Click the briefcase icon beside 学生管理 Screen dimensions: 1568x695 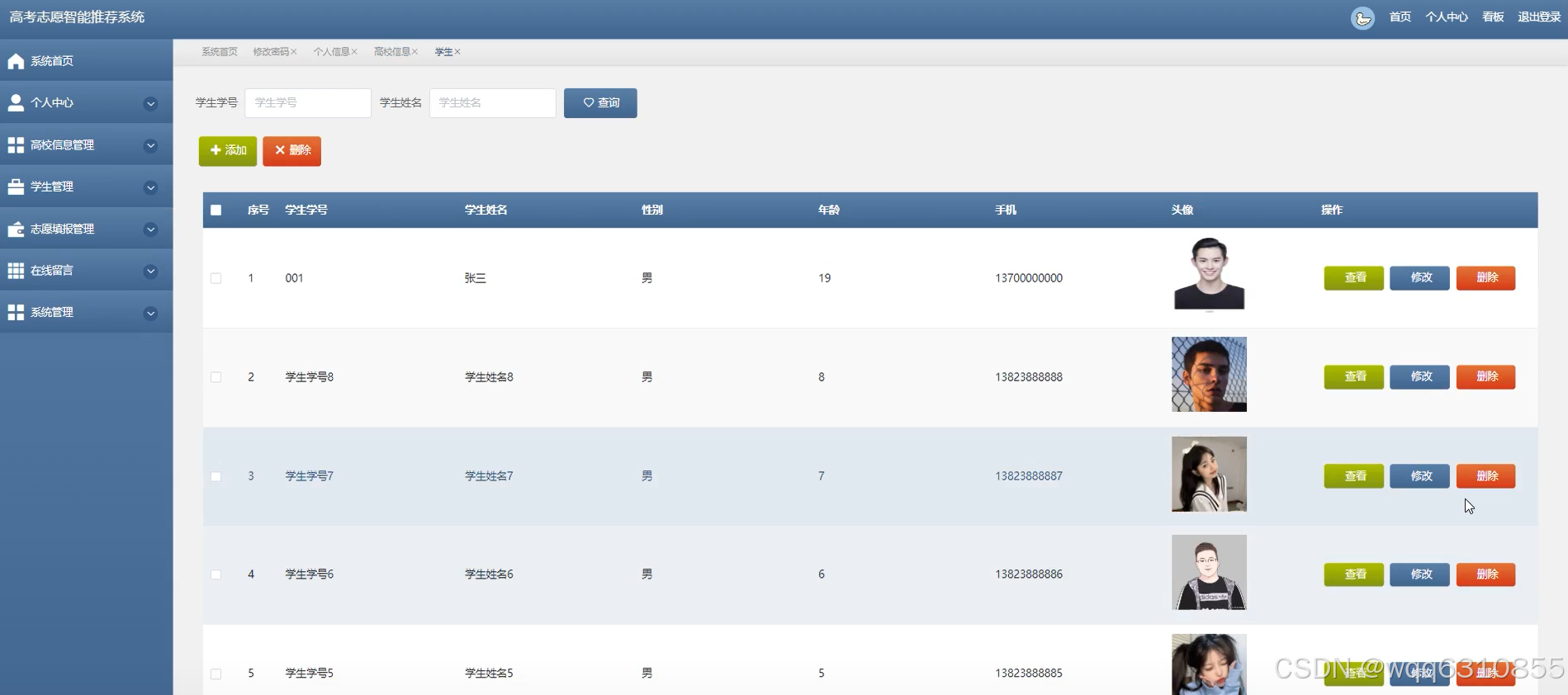16,187
